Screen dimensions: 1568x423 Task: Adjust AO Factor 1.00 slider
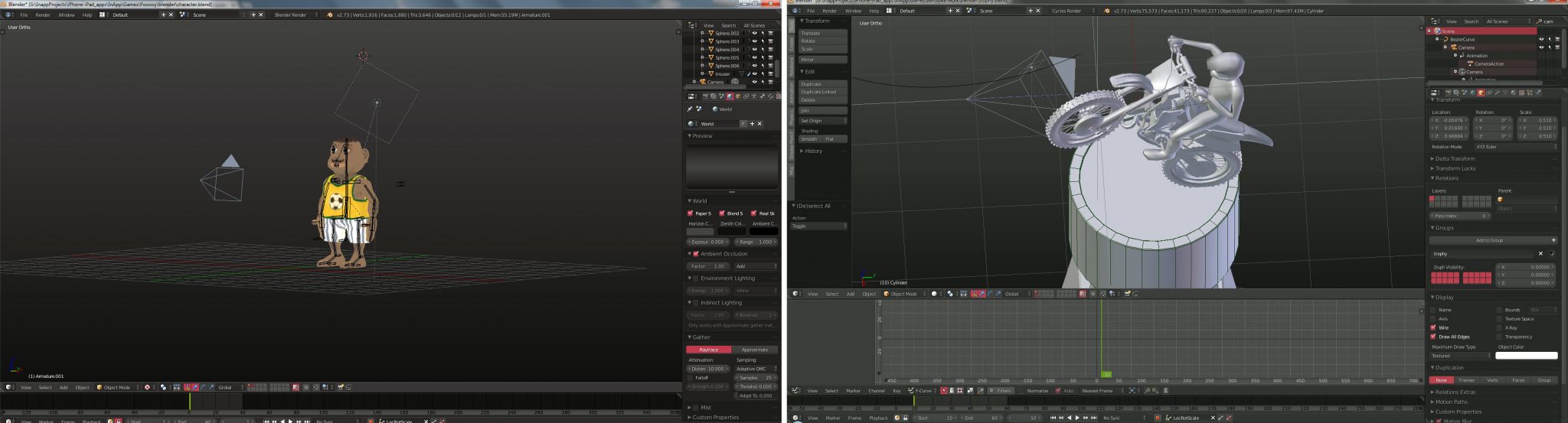click(709, 266)
